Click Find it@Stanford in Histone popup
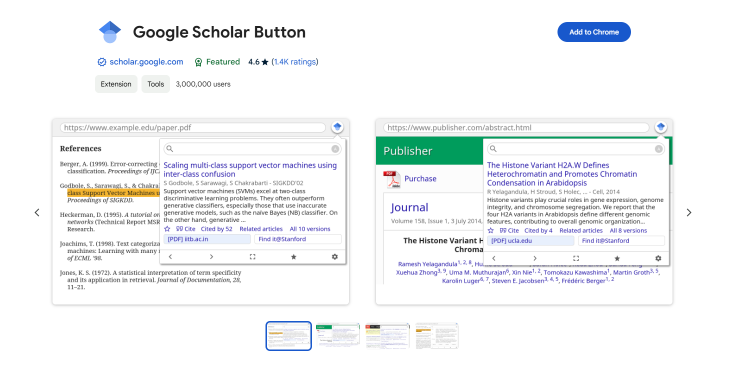735x370 pixels. pyautogui.click(x=621, y=241)
